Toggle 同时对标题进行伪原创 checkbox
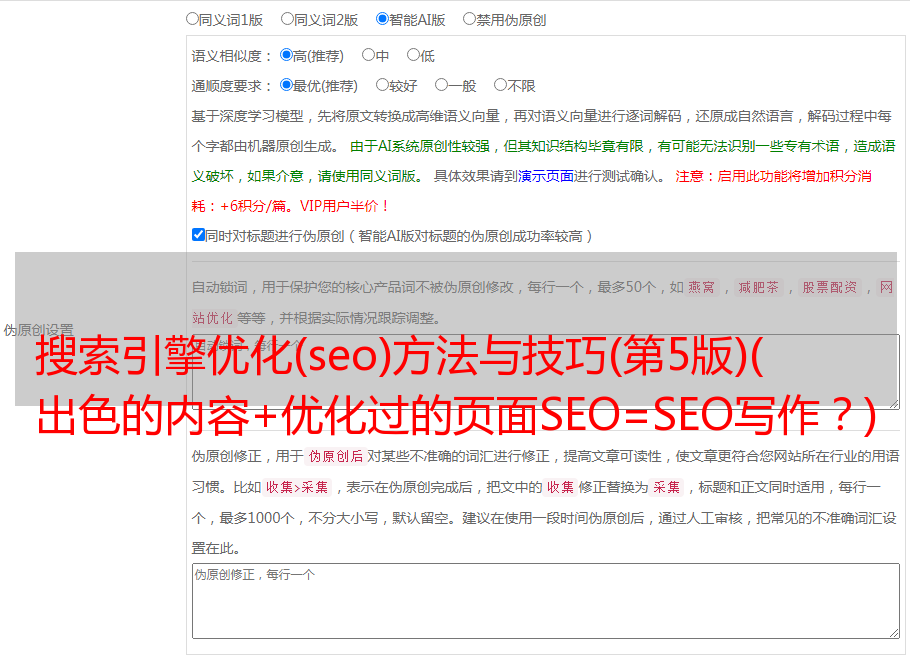The width and height of the screenshot is (911, 658). (x=198, y=235)
